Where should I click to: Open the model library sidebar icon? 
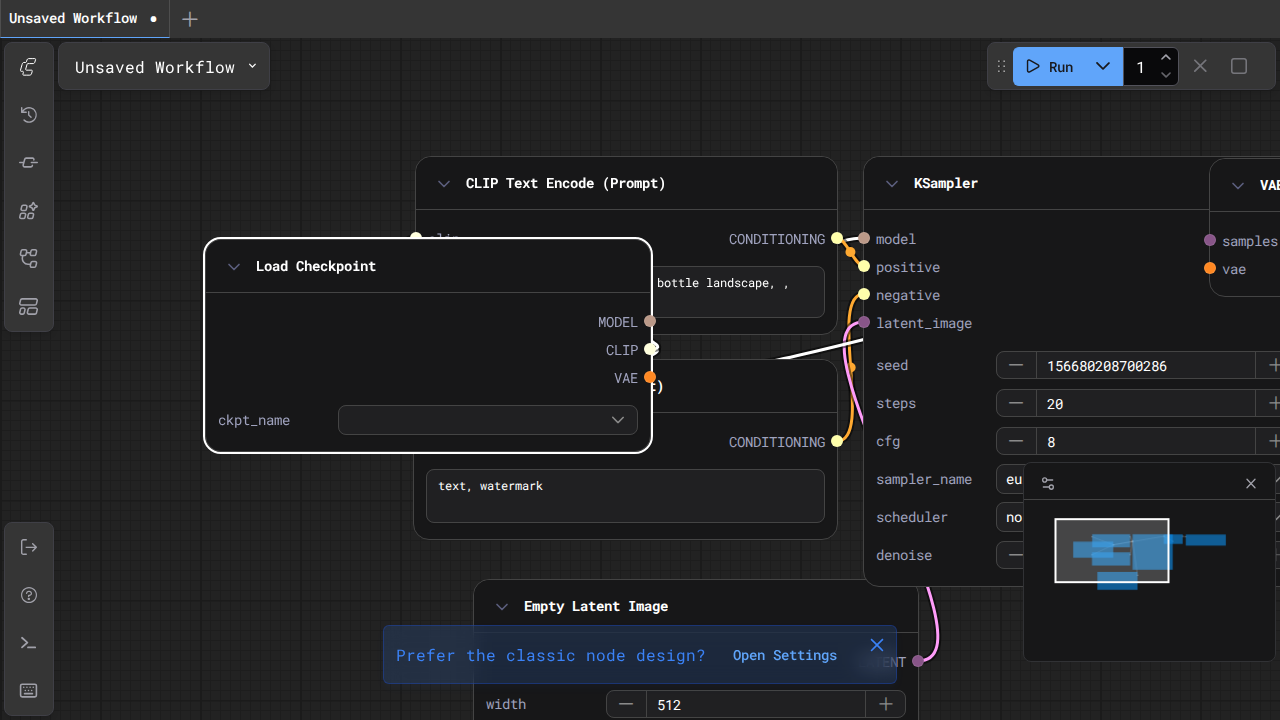point(29,211)
